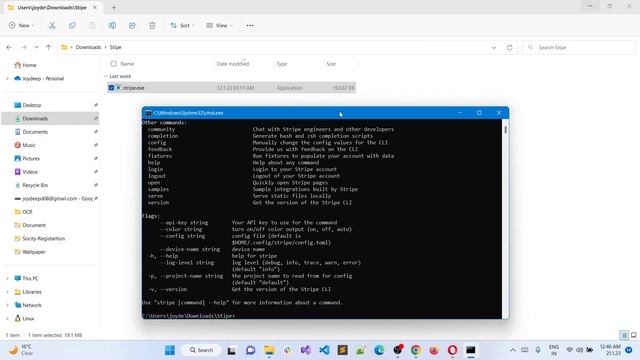640x360 pixels.
Task: Open Chat app on taskbar
Action: pyautogui.click(x=250, y=350)
